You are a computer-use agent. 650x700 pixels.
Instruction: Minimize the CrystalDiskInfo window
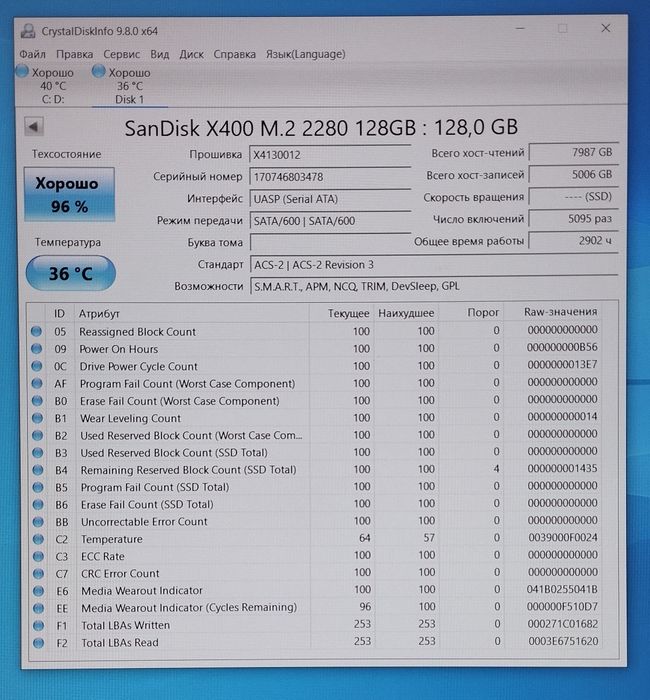pyautogui.click(x=520, y=28)
